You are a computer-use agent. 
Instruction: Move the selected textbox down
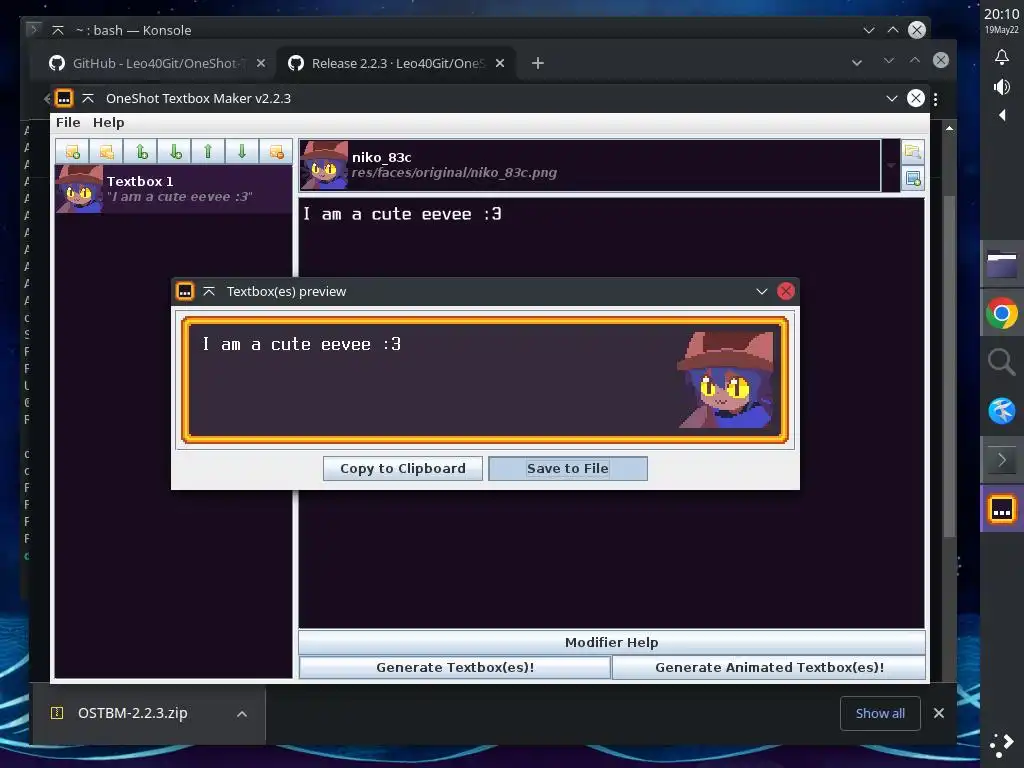[242, 152]
